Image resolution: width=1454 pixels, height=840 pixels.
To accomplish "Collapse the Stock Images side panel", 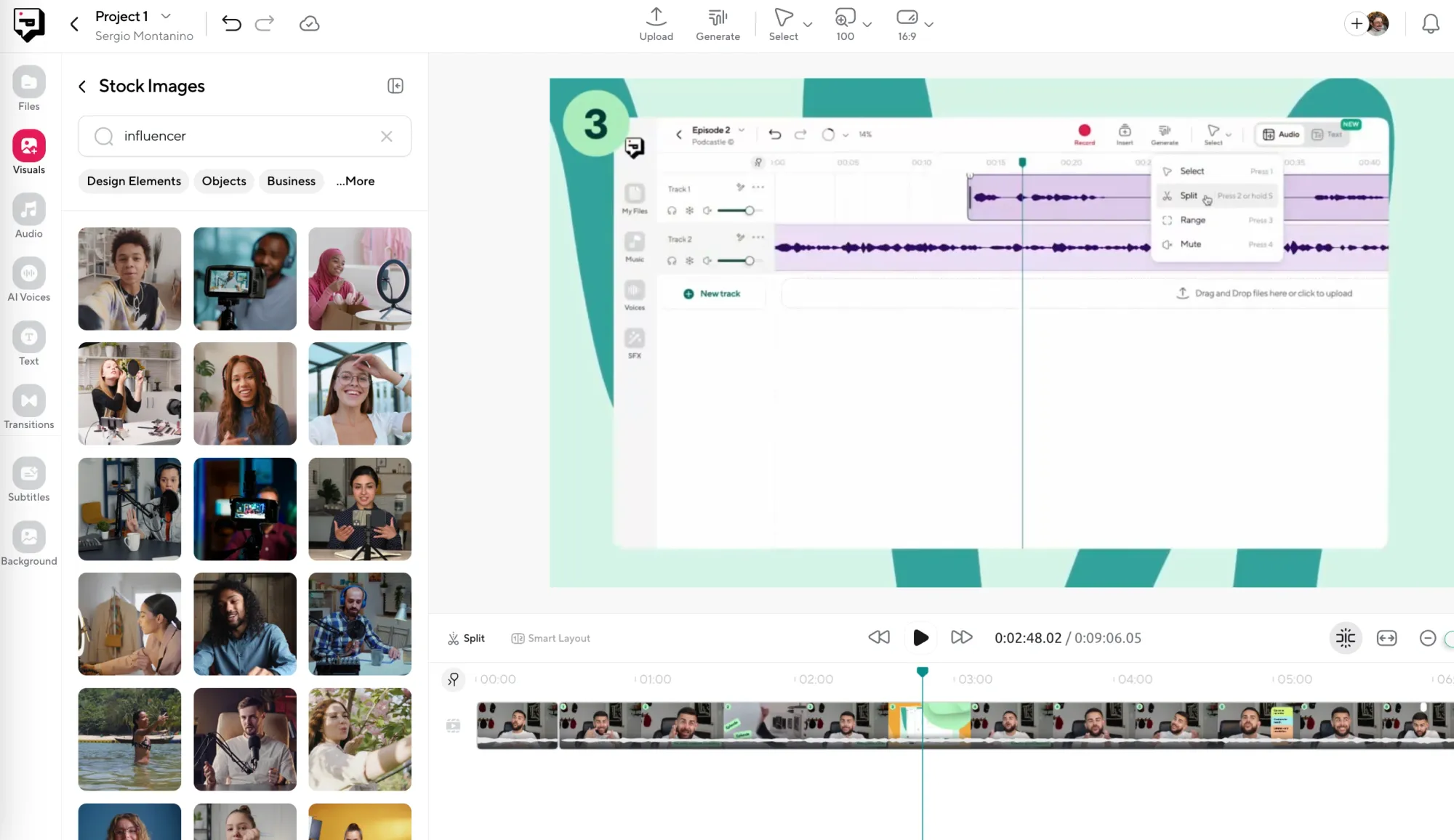I will coord(395,86).
